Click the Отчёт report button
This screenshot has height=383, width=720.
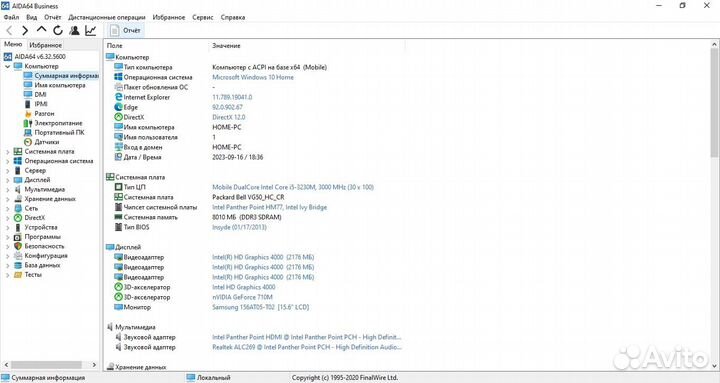point(125,30)
